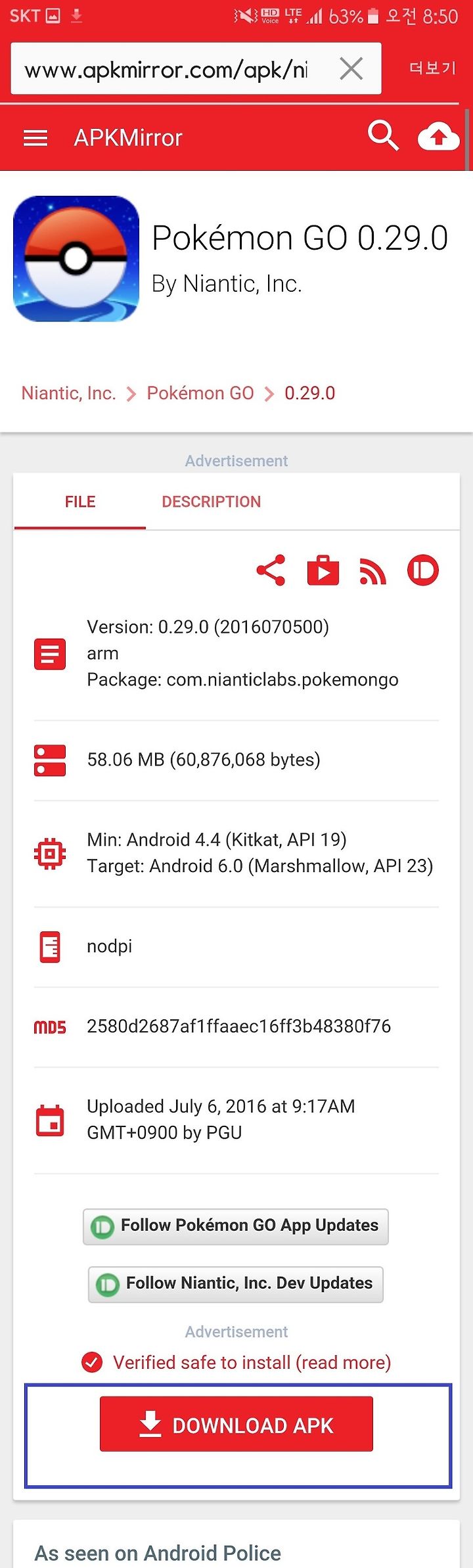Tap the Uploaded July 6, 2016 text
Image resolution: width=473 pixels, height=1568 pixels.
(221, 1119)
